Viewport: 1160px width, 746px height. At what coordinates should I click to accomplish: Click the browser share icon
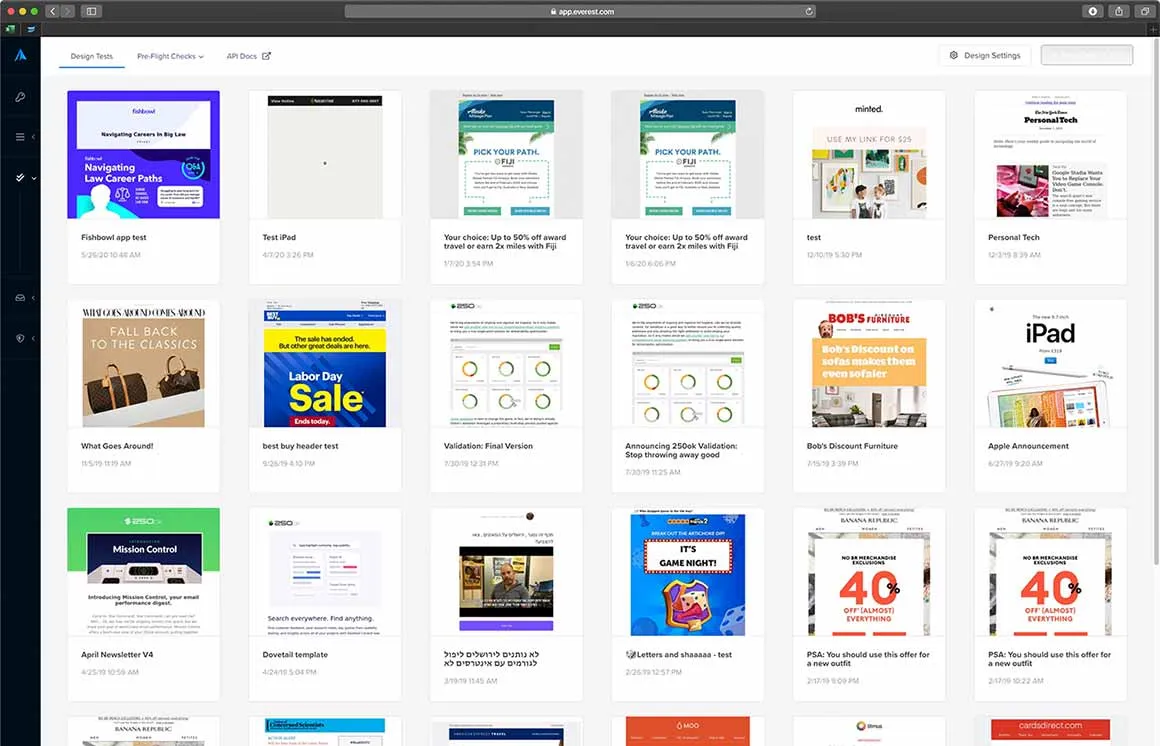(1119, 11)
